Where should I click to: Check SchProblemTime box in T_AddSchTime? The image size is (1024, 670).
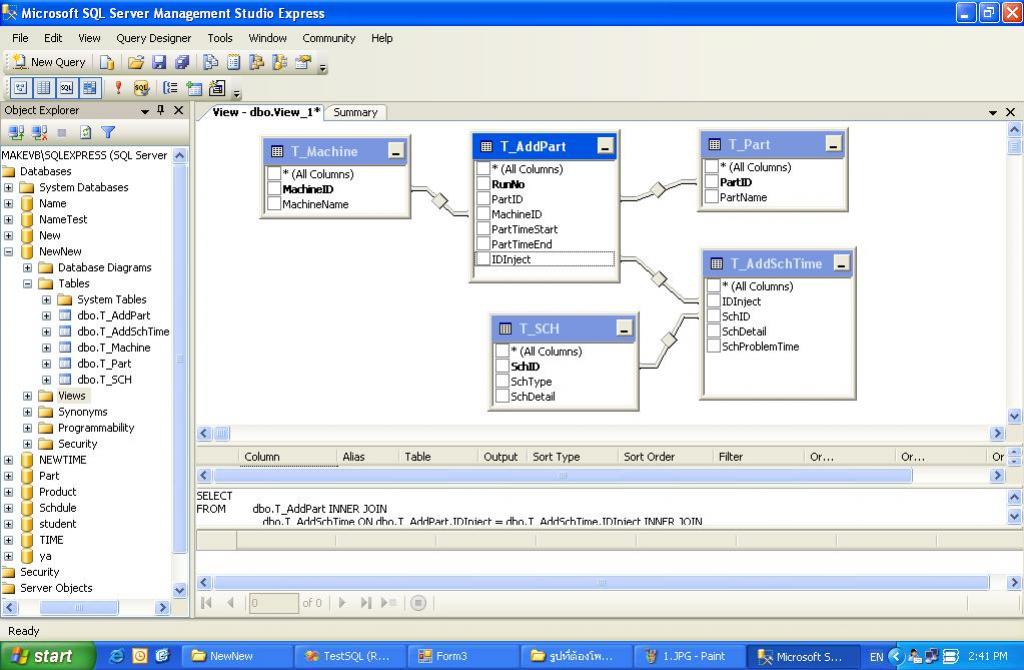[x=714, y=346]
